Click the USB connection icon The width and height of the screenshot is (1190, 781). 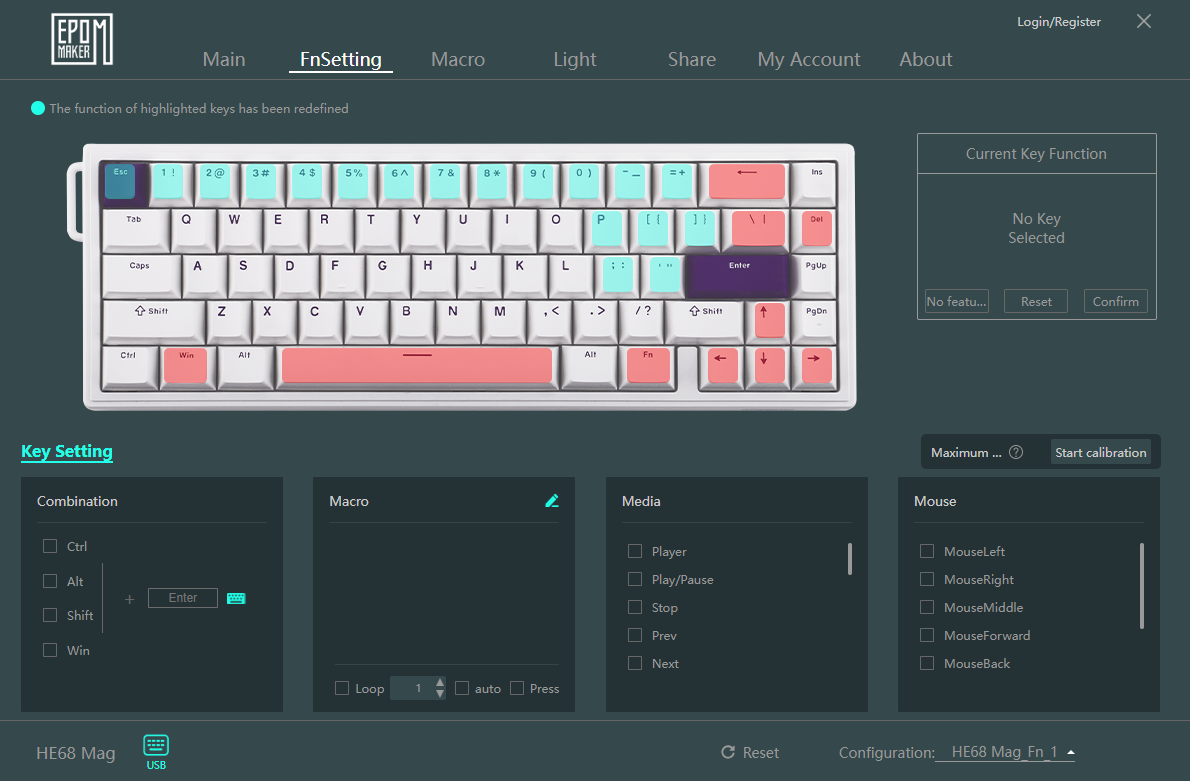[x=156, y=752]
